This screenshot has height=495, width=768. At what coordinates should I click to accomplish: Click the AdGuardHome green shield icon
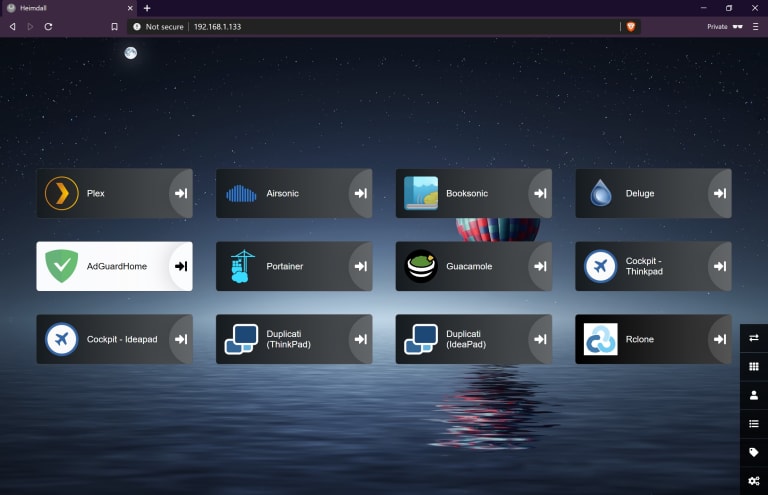(62, 266)
